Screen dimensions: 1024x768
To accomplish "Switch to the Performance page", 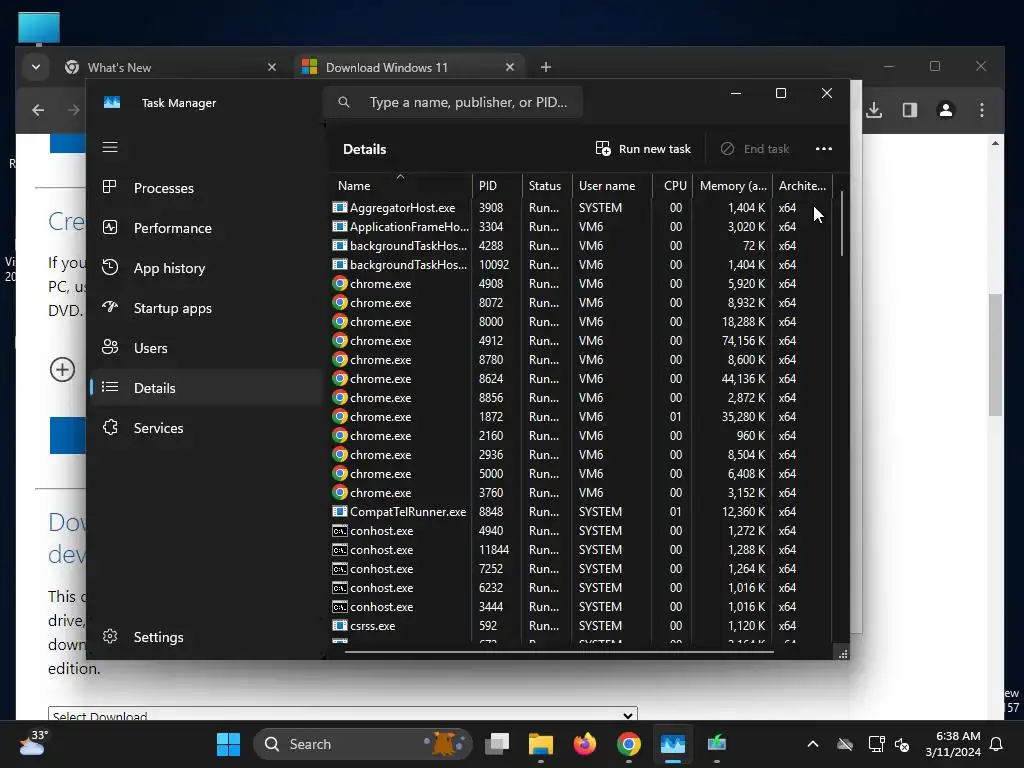I will click(x=206, y=228).
